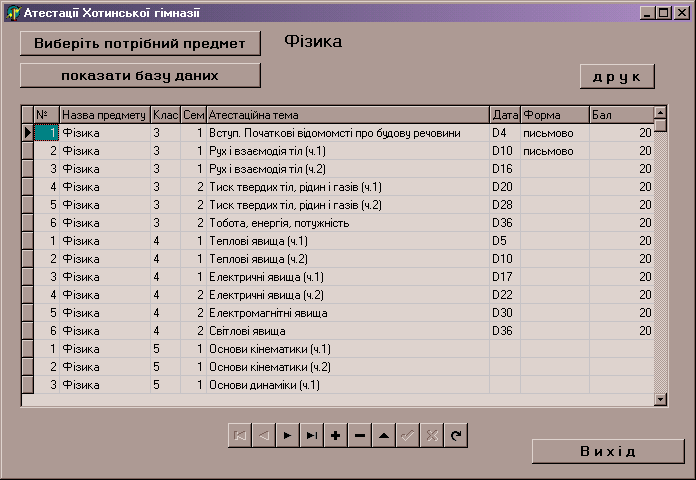This screenshot has width=696, height=480.
Task: Click date cell 'D20'
Action: [505, 187]
